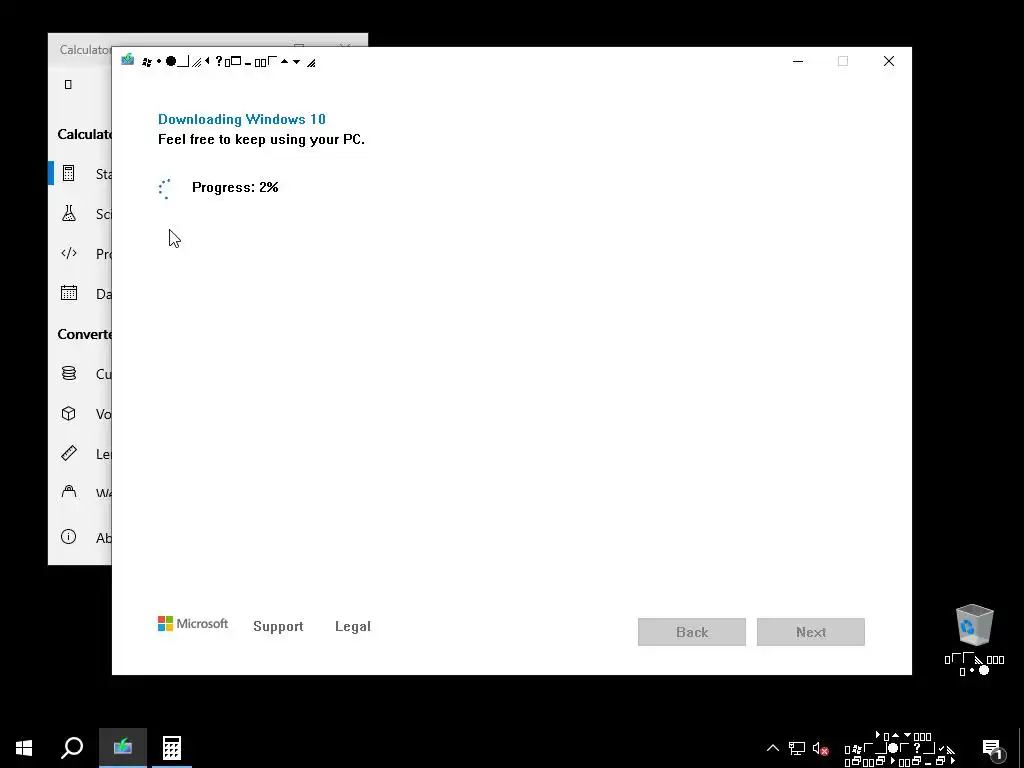The height and width of the screenshot is (768, 1024).
Task: Select the Scientific flask icon in Calculator
Action: [x=69, y=214]
